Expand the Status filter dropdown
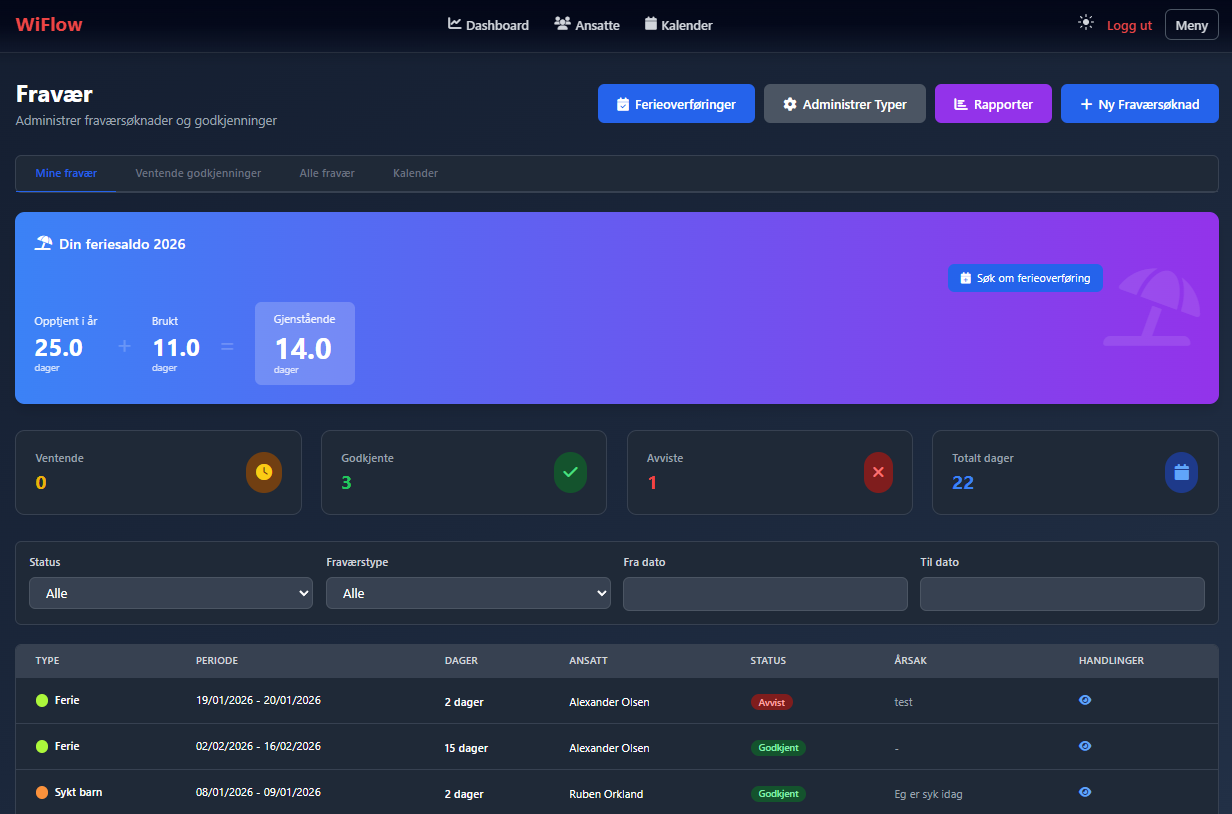Viewport: 1232px width, 814px height. pos(171,593)
